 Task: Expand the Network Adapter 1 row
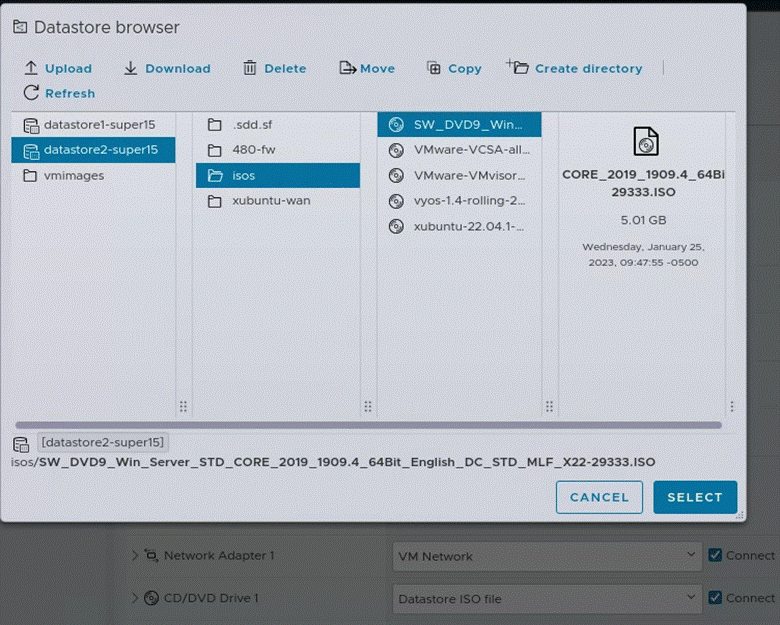click(x=134, y=555)
